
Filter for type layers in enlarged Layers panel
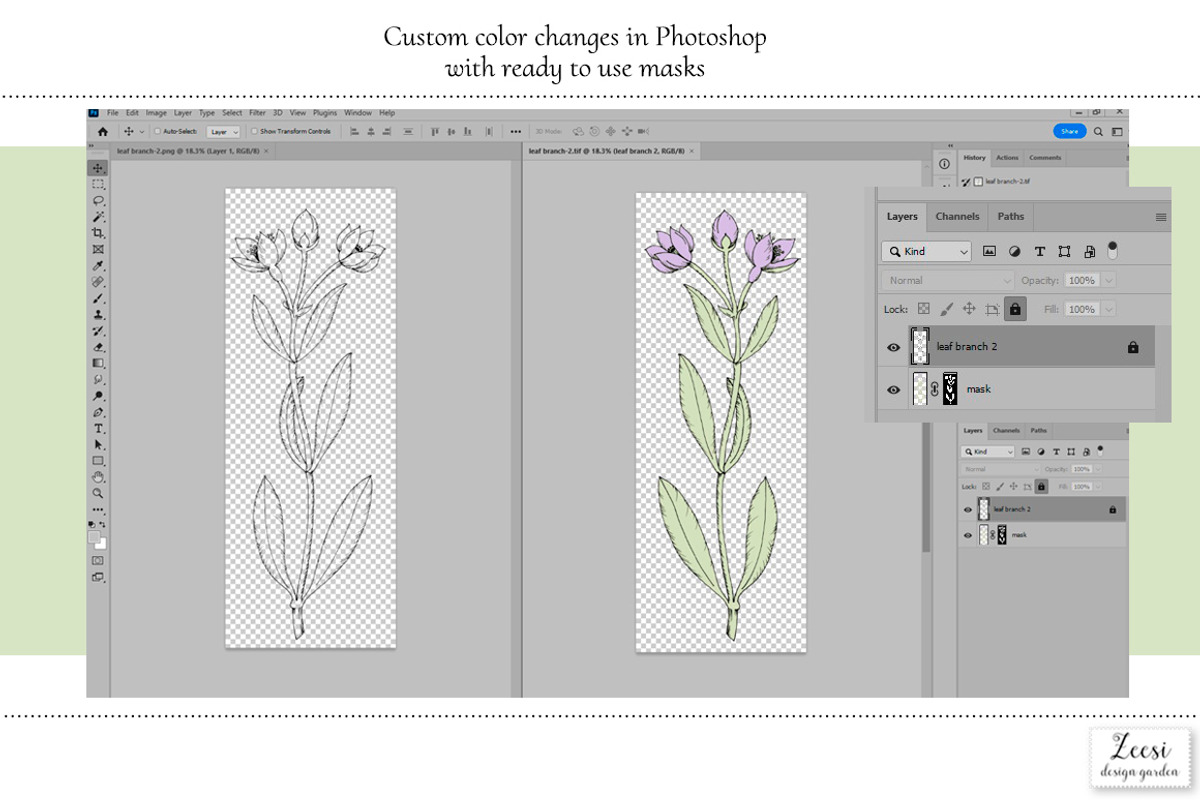(1039, 251)
